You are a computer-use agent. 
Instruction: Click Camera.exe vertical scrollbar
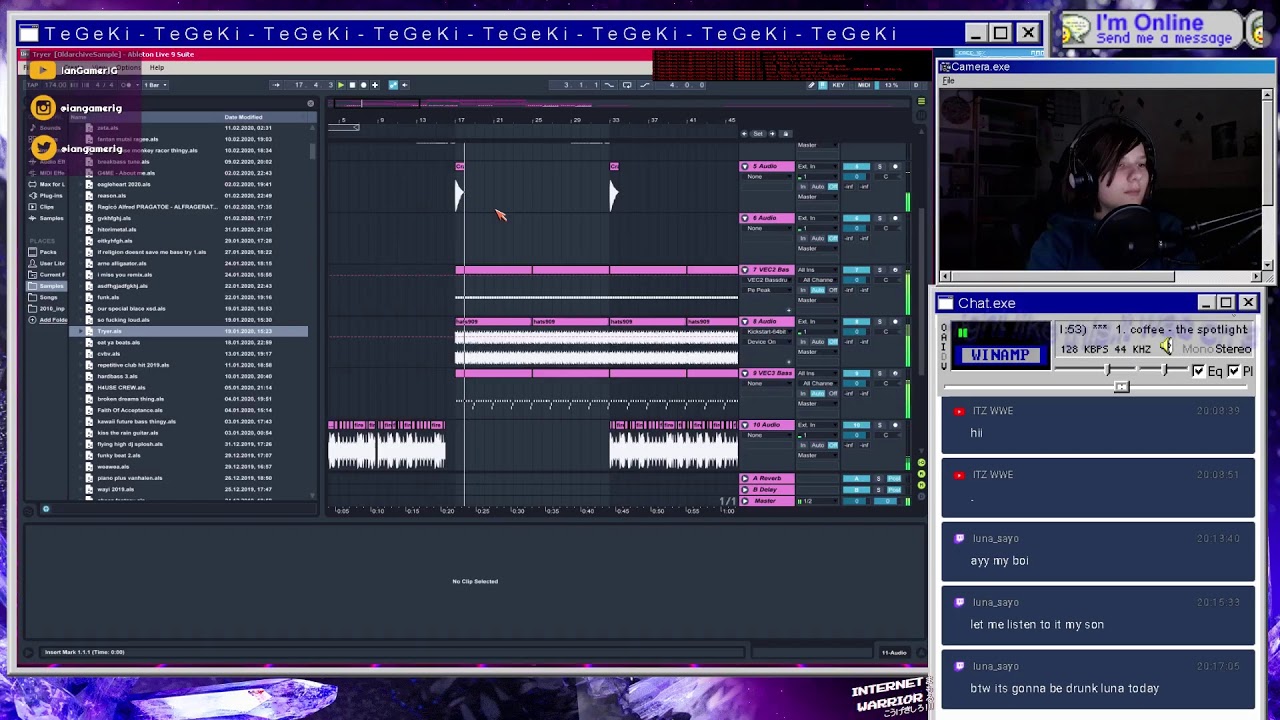pyautogui.click(x=1267, y=180)
